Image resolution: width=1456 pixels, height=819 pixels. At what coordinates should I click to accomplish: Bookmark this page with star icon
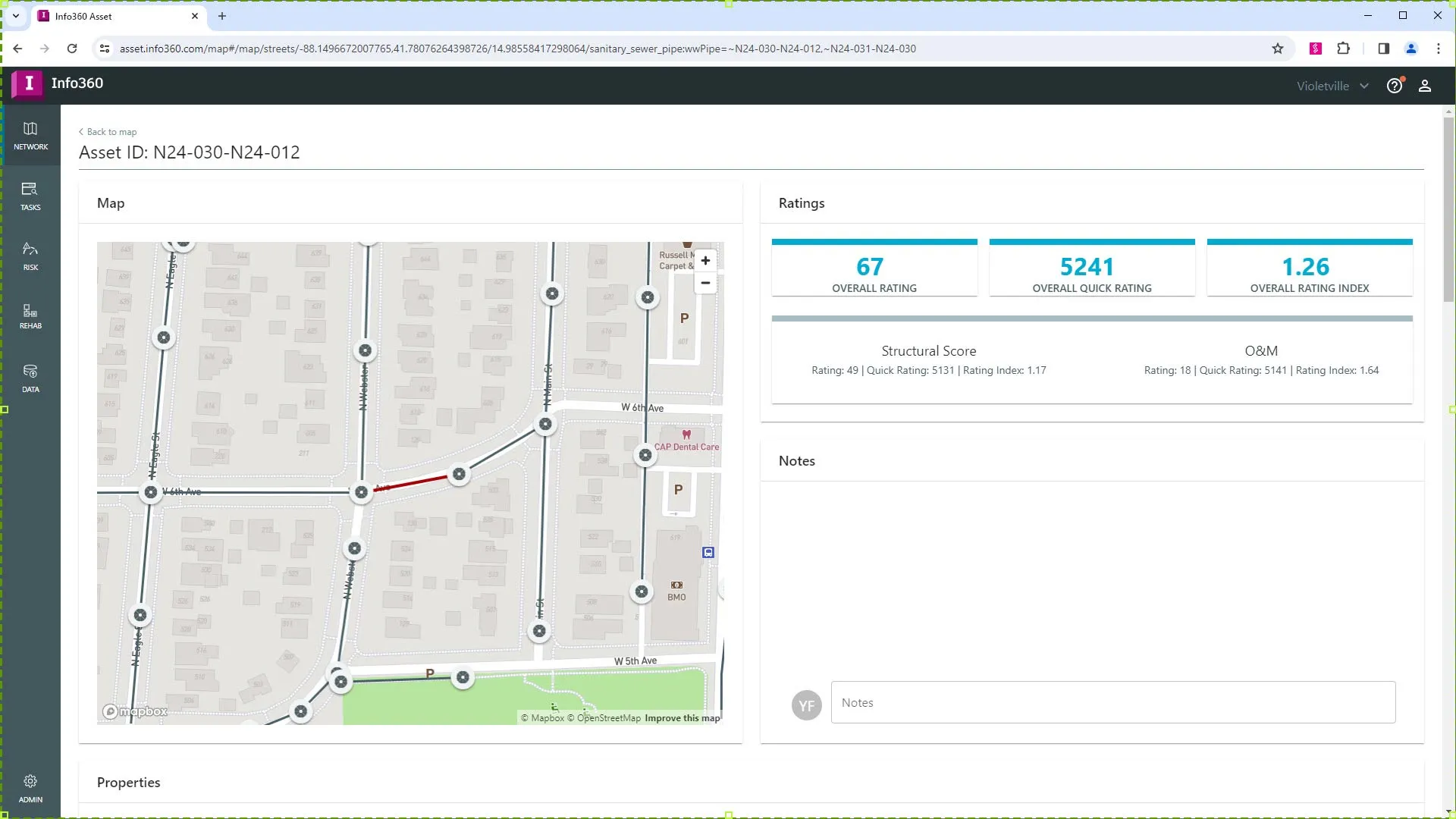(1278, 49)
